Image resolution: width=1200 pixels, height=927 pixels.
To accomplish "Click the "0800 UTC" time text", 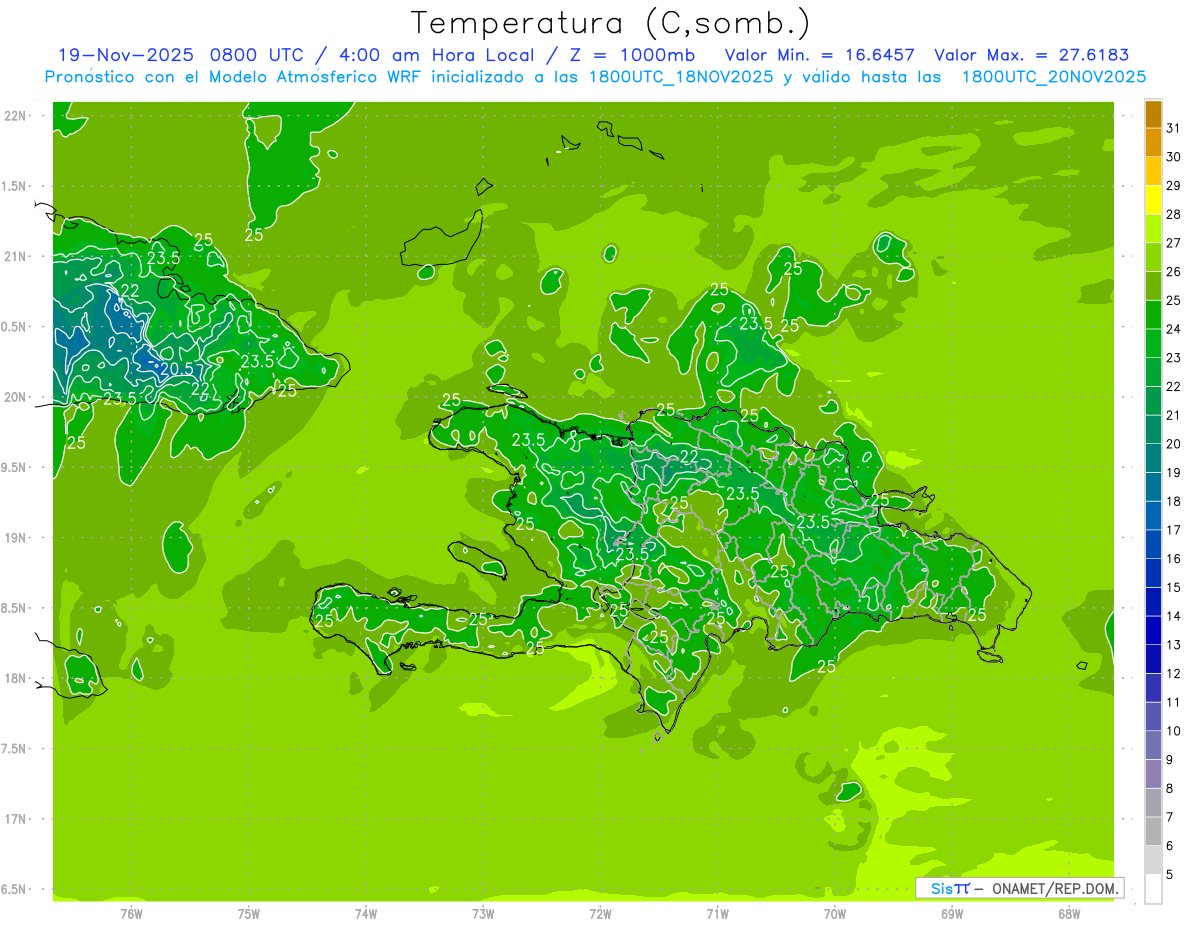I will coord(255,55).
